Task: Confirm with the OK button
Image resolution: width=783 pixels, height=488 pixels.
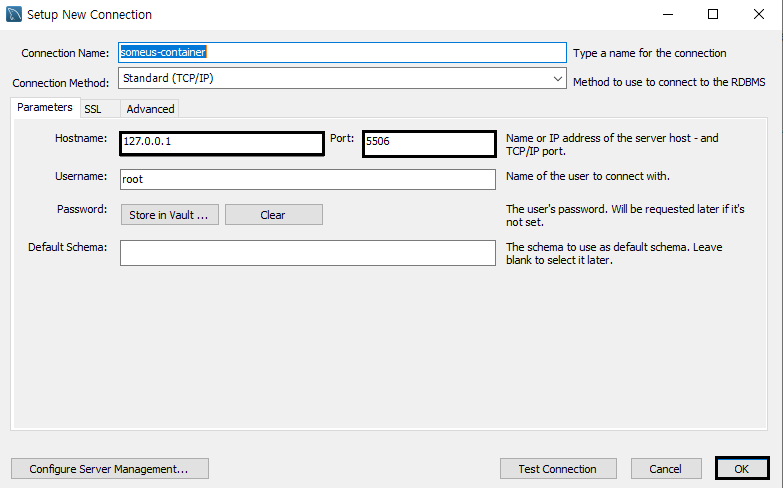Action: pyautogui.click(x=742, y=469)
